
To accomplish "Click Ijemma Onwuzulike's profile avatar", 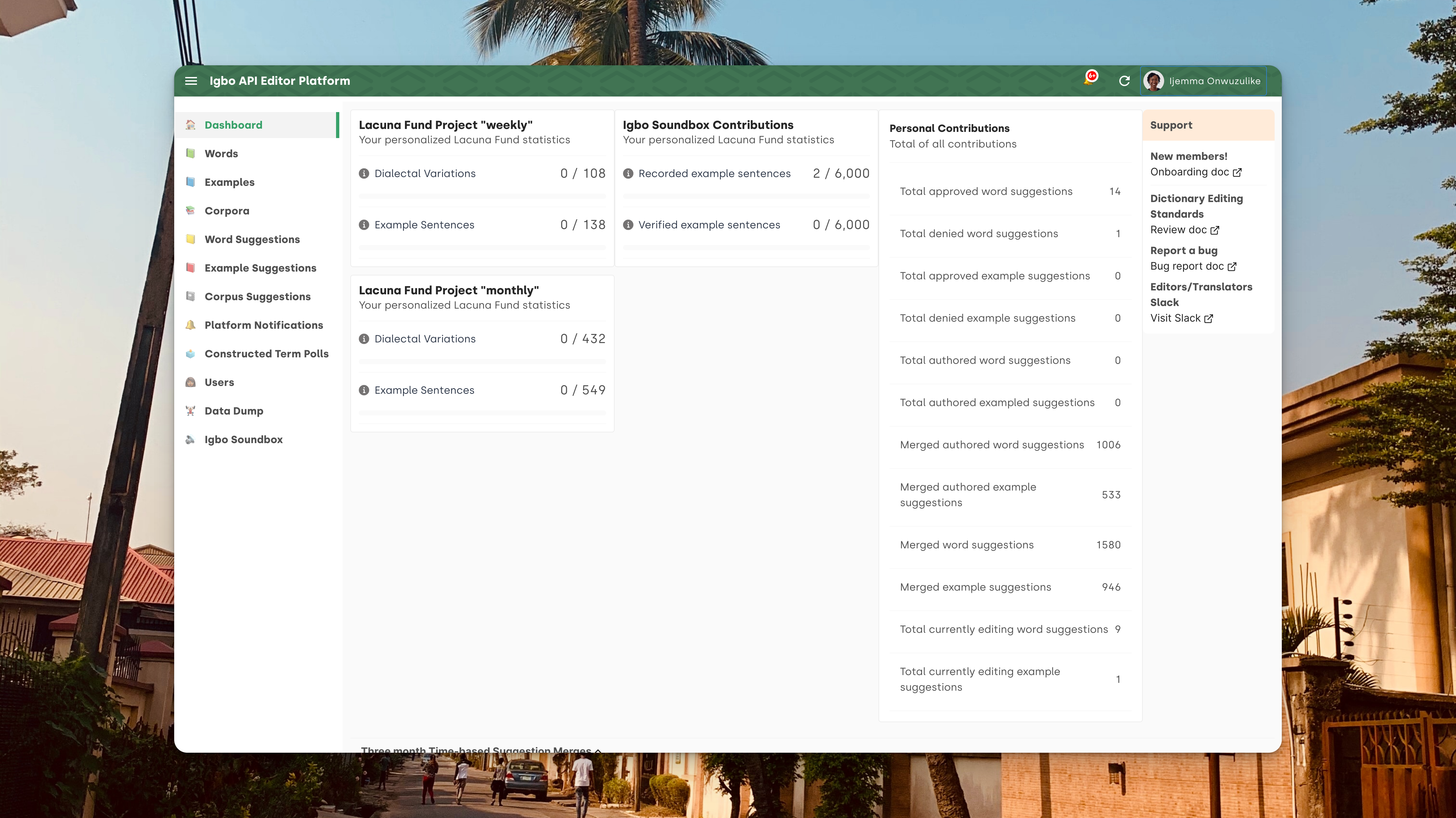I will click(x=1154, y=81).
